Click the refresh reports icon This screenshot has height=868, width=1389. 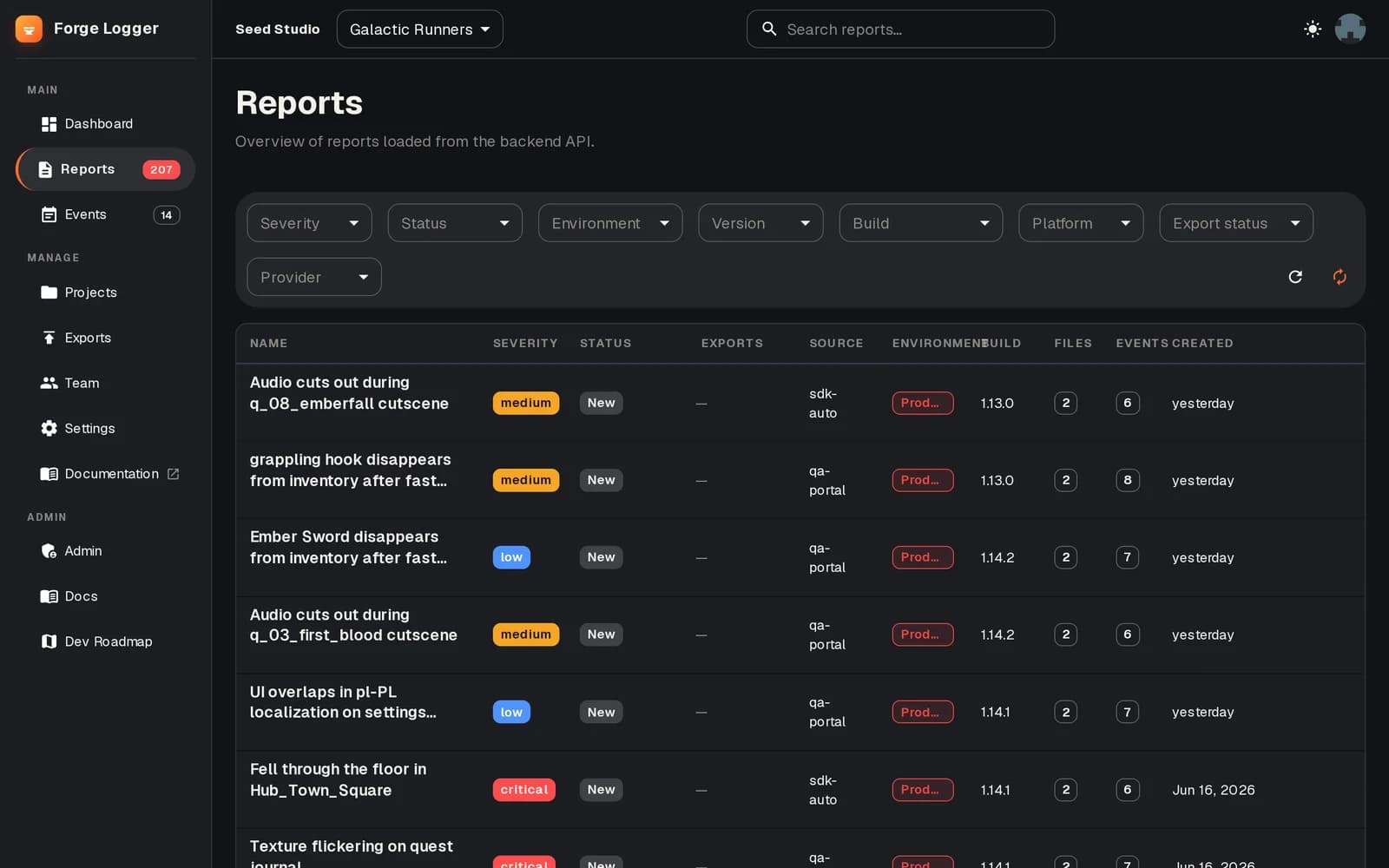click(1295, 277)
